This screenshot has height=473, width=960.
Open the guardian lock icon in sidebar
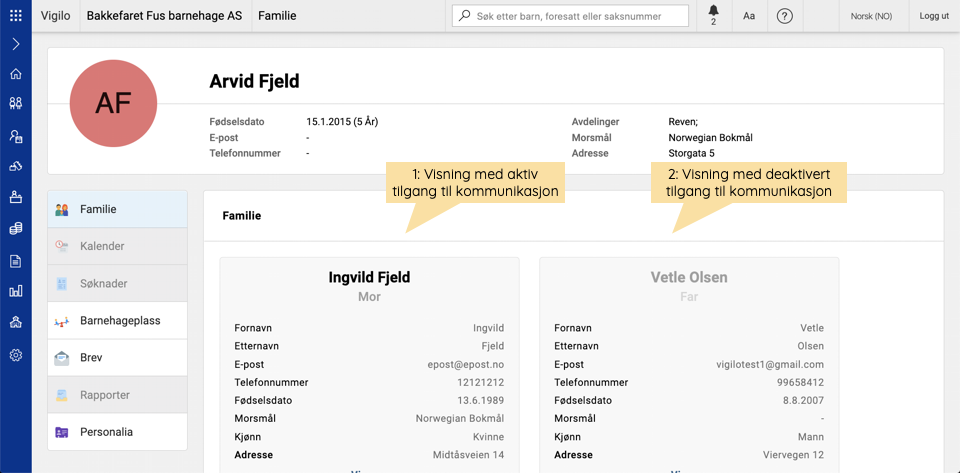(16, 136)
